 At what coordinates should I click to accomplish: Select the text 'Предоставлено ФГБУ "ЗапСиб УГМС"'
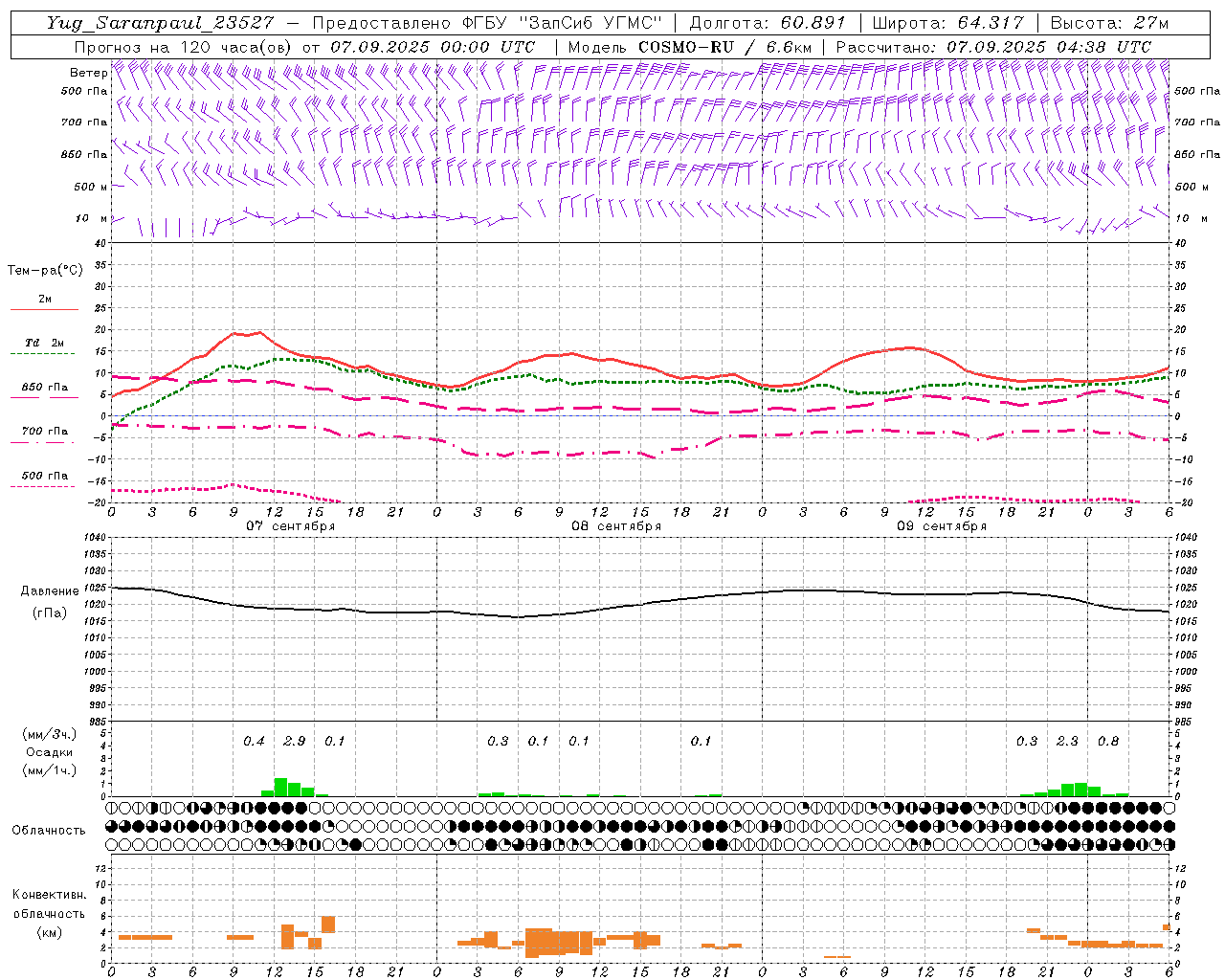tap(487, 23)
